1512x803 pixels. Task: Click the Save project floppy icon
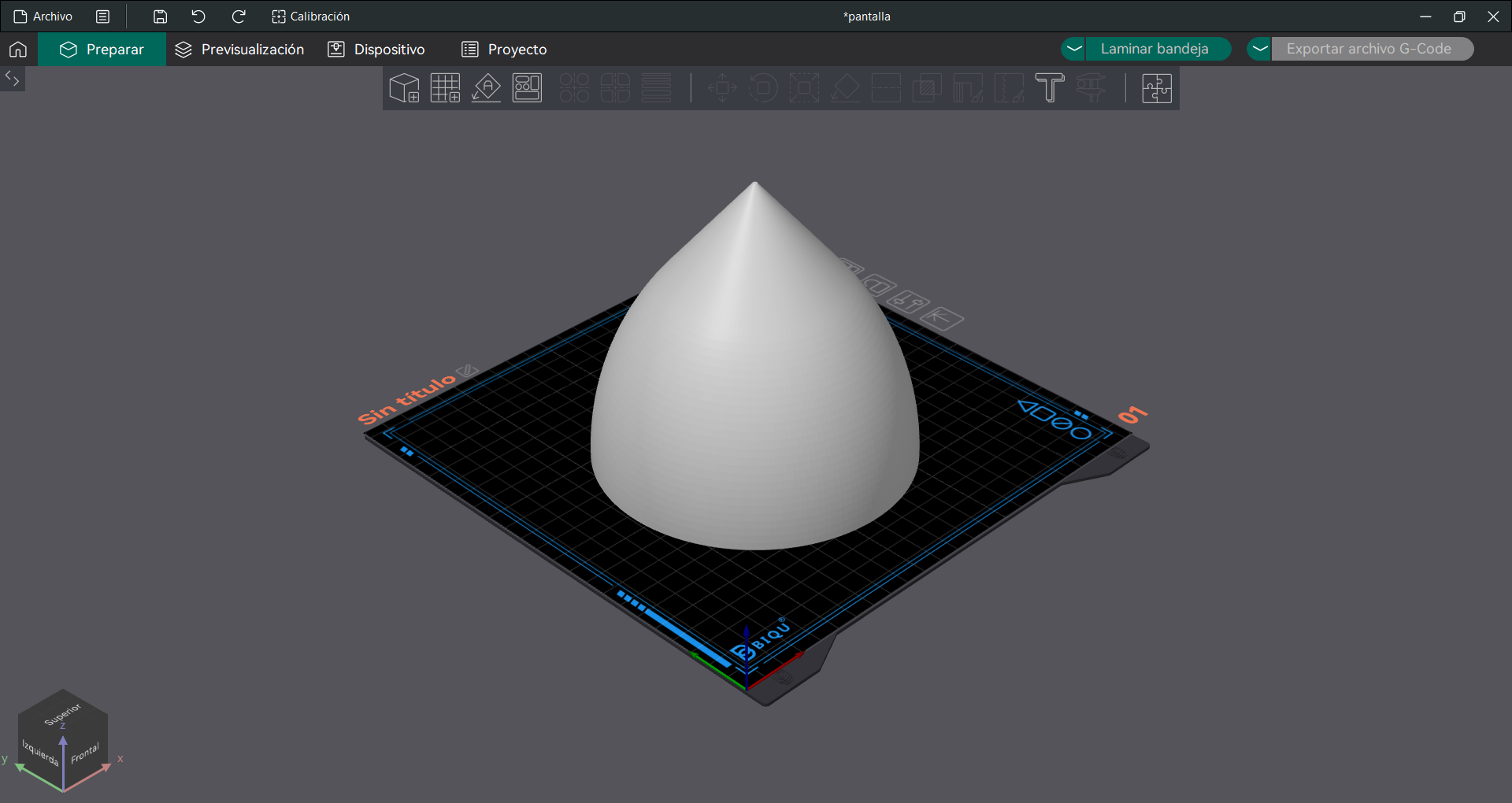pyautogui.click(x=160, y=17)
